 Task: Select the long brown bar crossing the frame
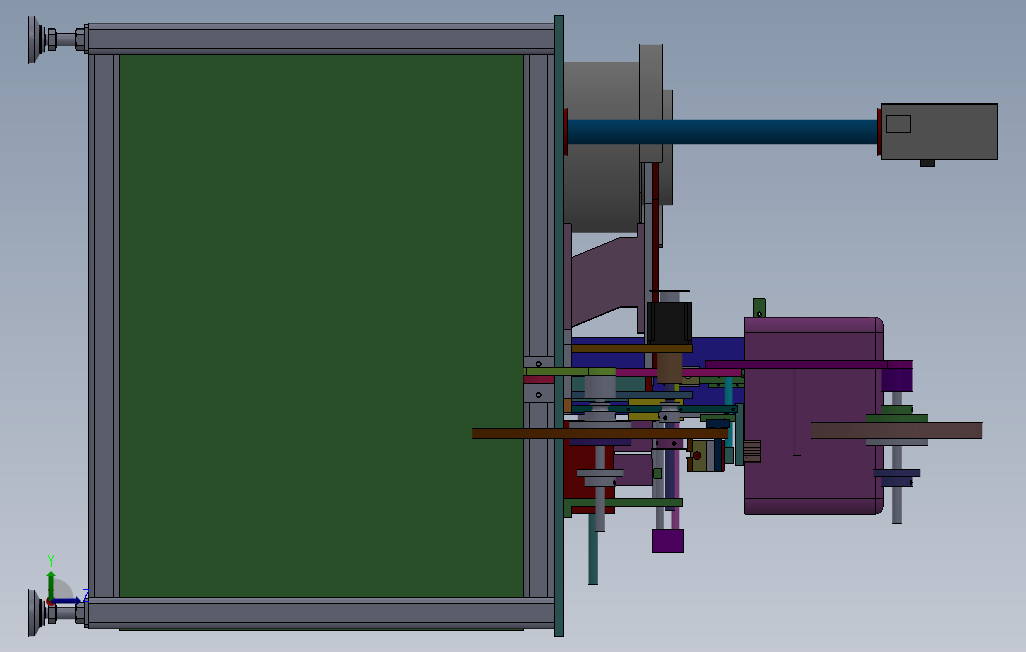click(x=600, y=433)
